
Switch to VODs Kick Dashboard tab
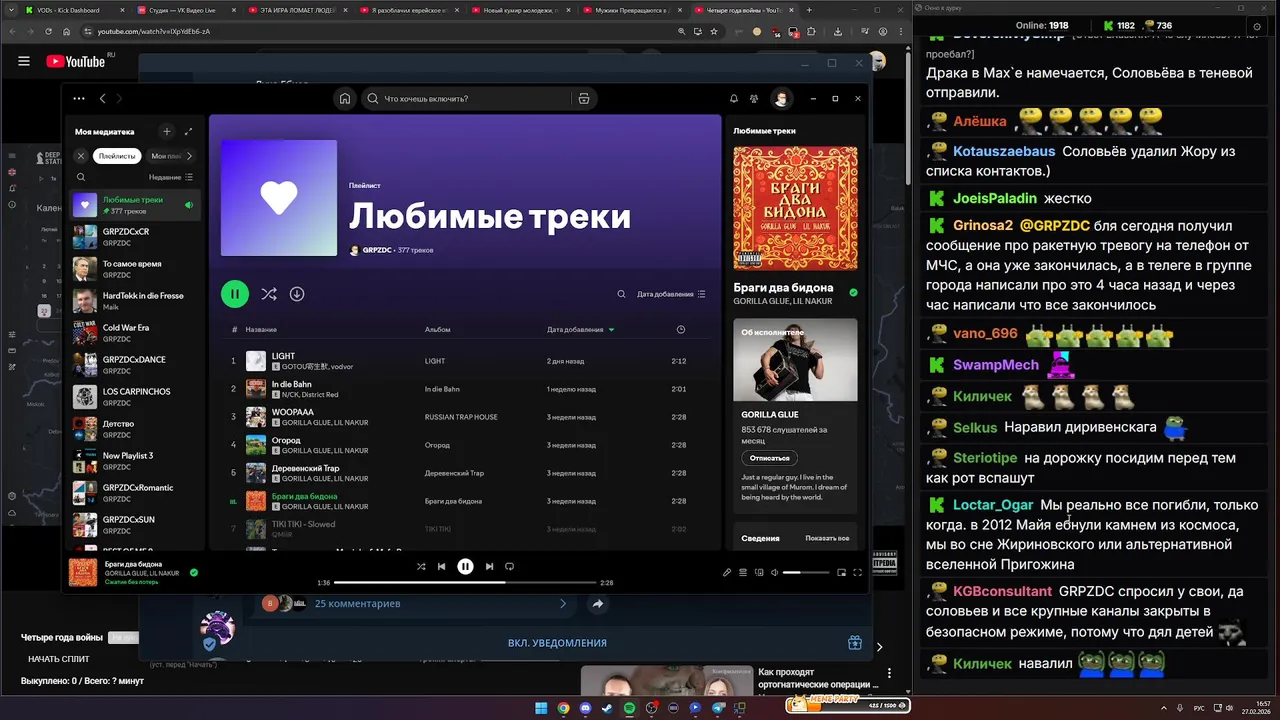[75, 10]
